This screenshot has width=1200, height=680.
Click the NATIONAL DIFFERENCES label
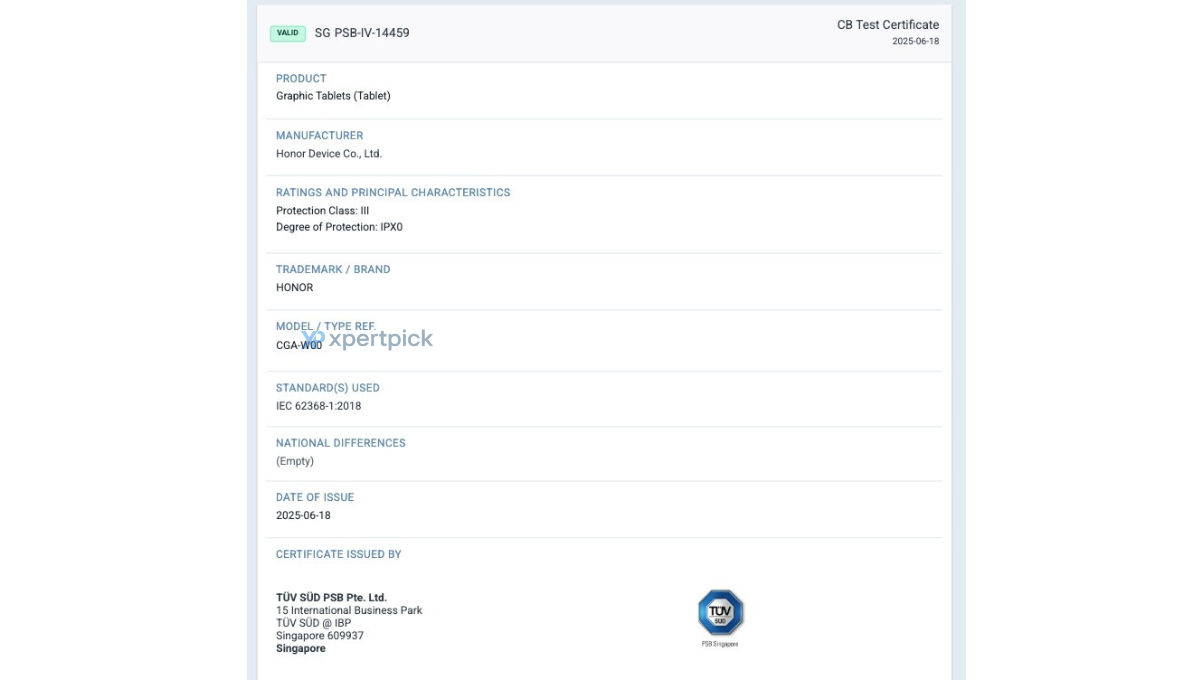tap(341, 443)
